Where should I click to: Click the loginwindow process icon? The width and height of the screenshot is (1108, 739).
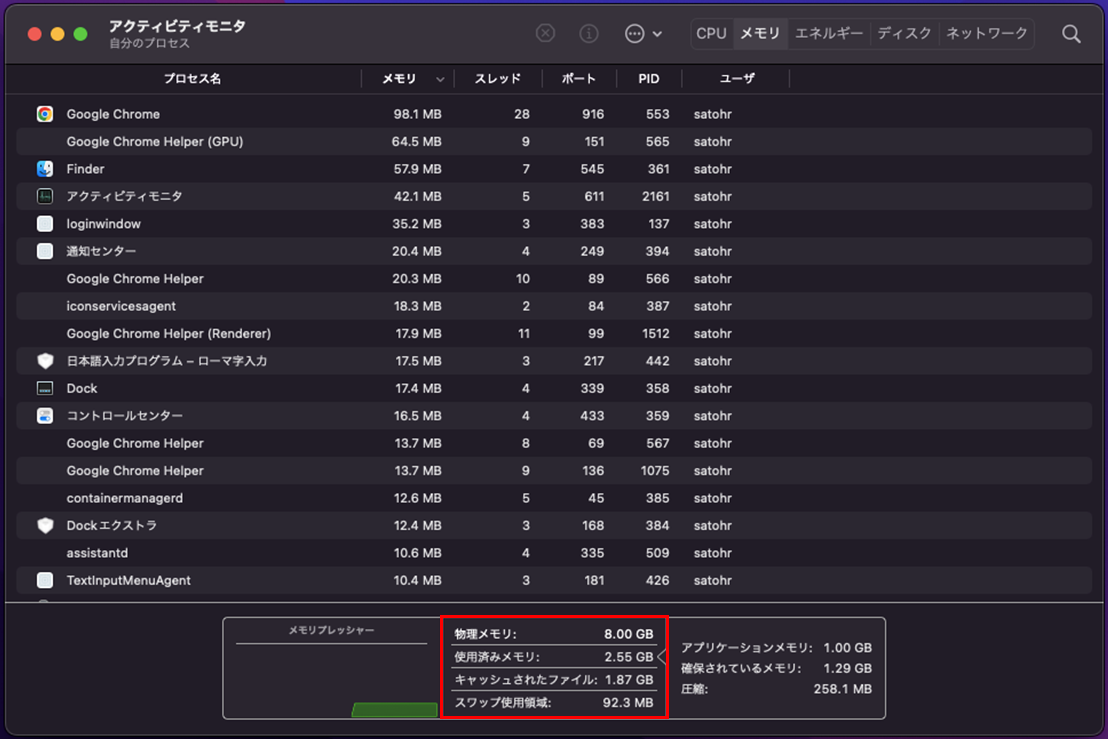point(45,224)
